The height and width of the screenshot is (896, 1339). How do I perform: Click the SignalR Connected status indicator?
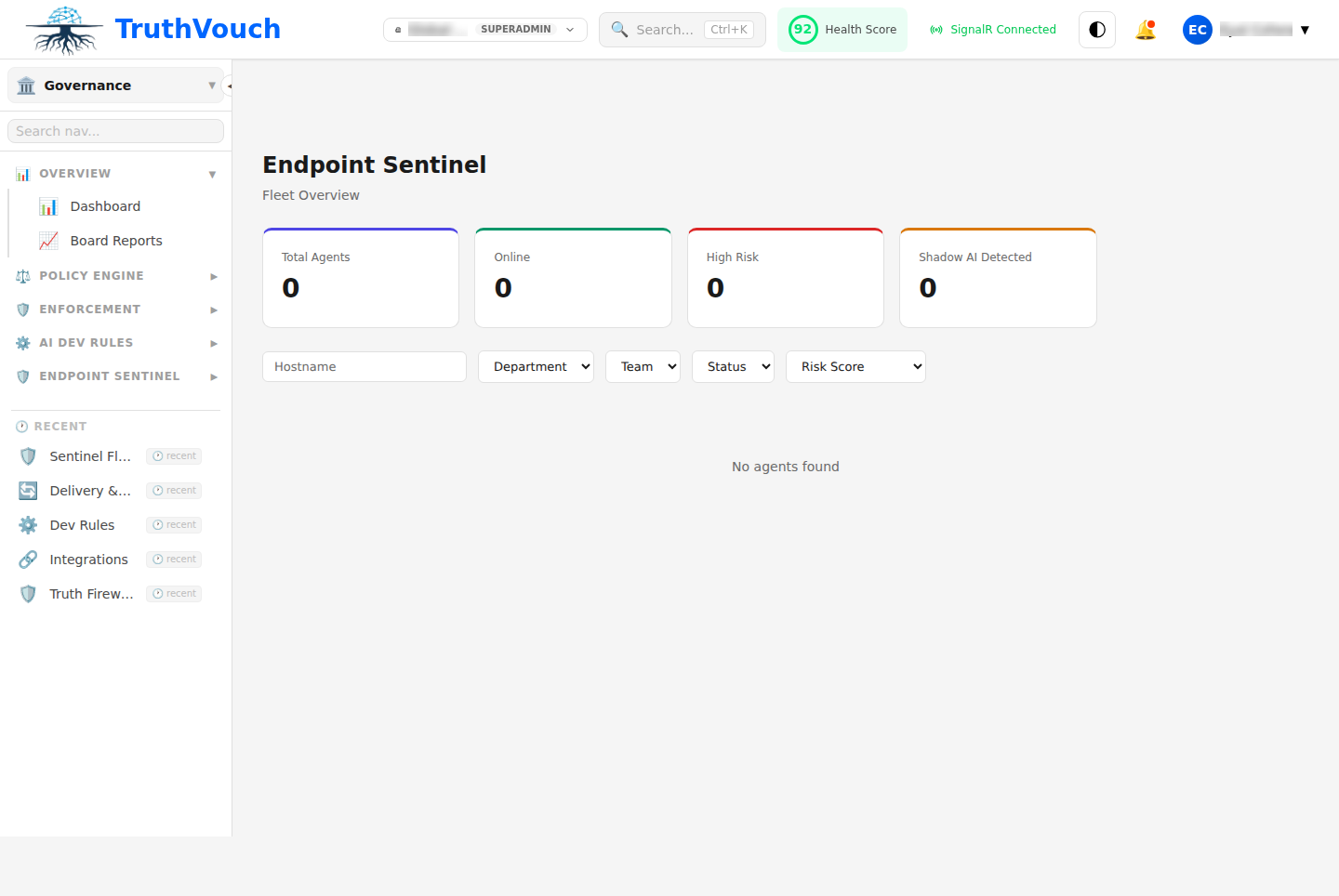tap(992, 29)
